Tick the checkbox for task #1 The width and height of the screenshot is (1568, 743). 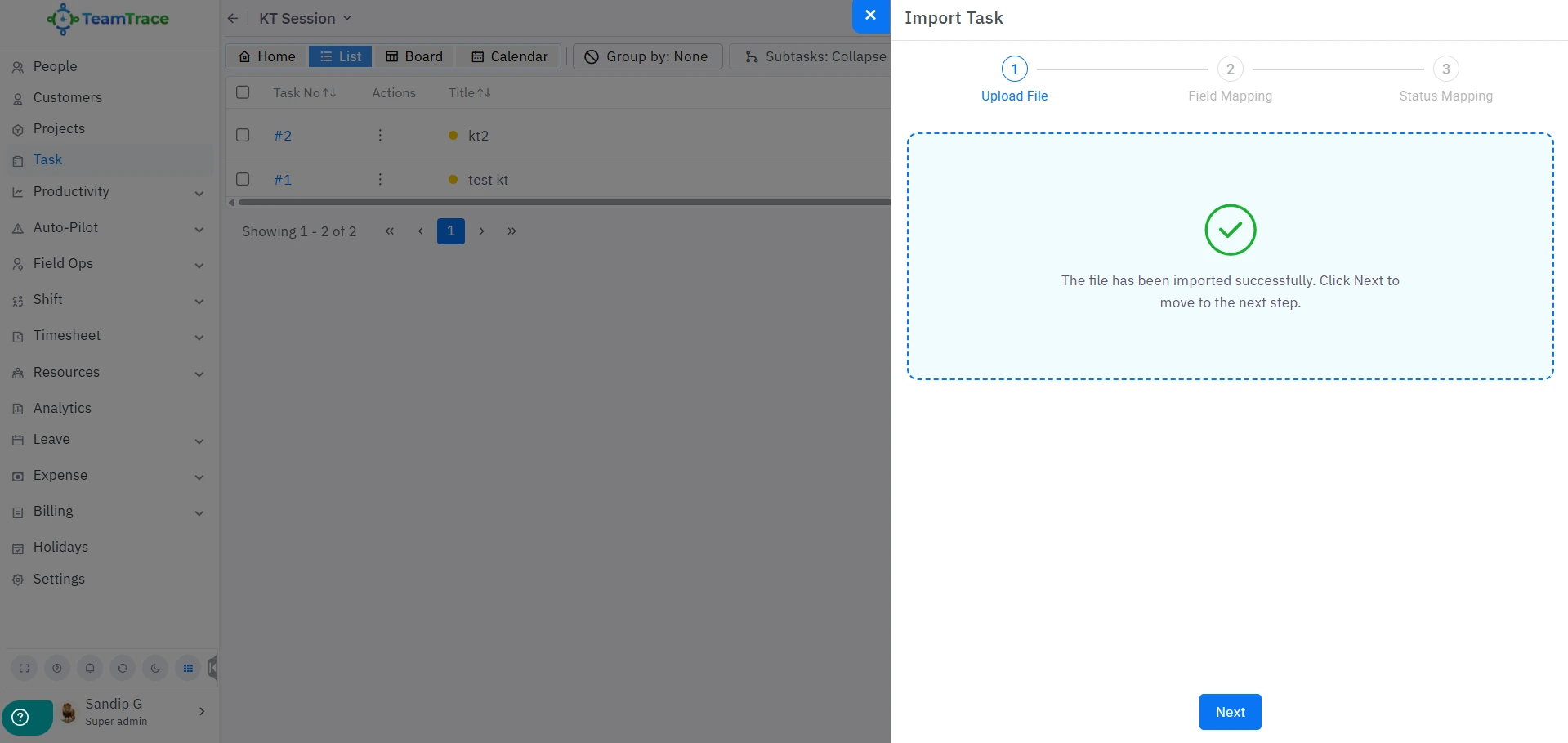pos(243,179)
